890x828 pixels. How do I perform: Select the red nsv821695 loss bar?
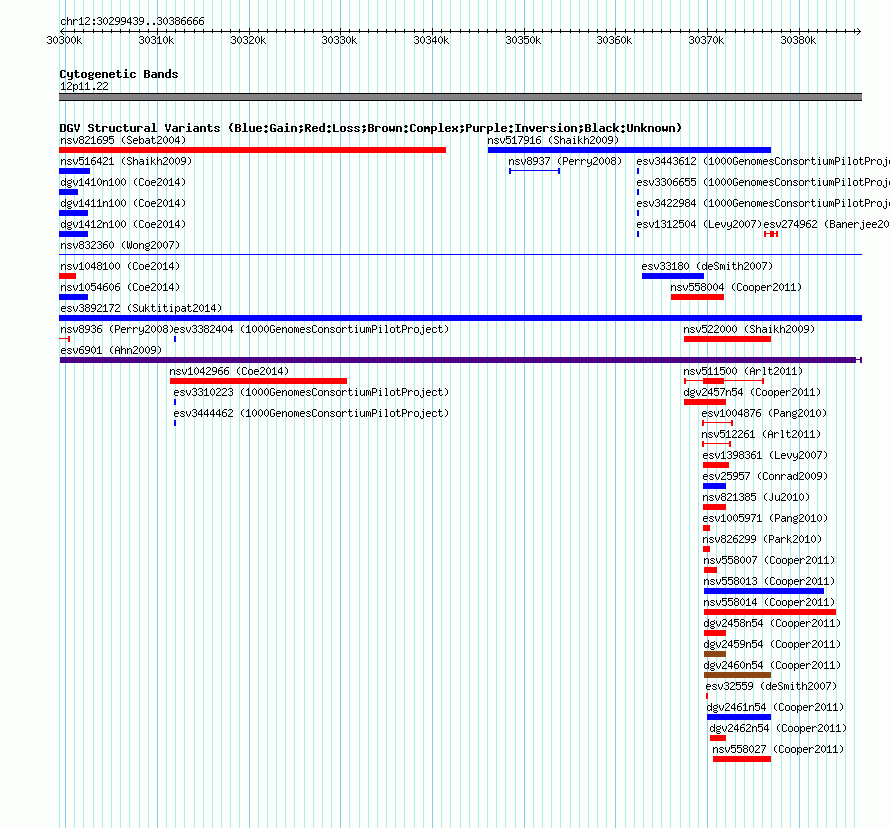click(x=253, y=150)
